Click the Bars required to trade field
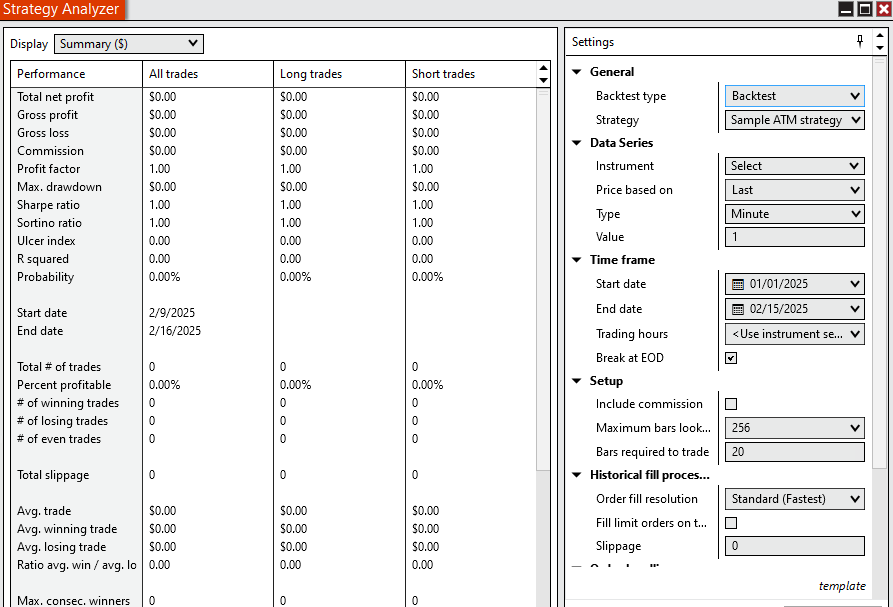The width and height of the screenshot is (893, 607). [795, 452]
